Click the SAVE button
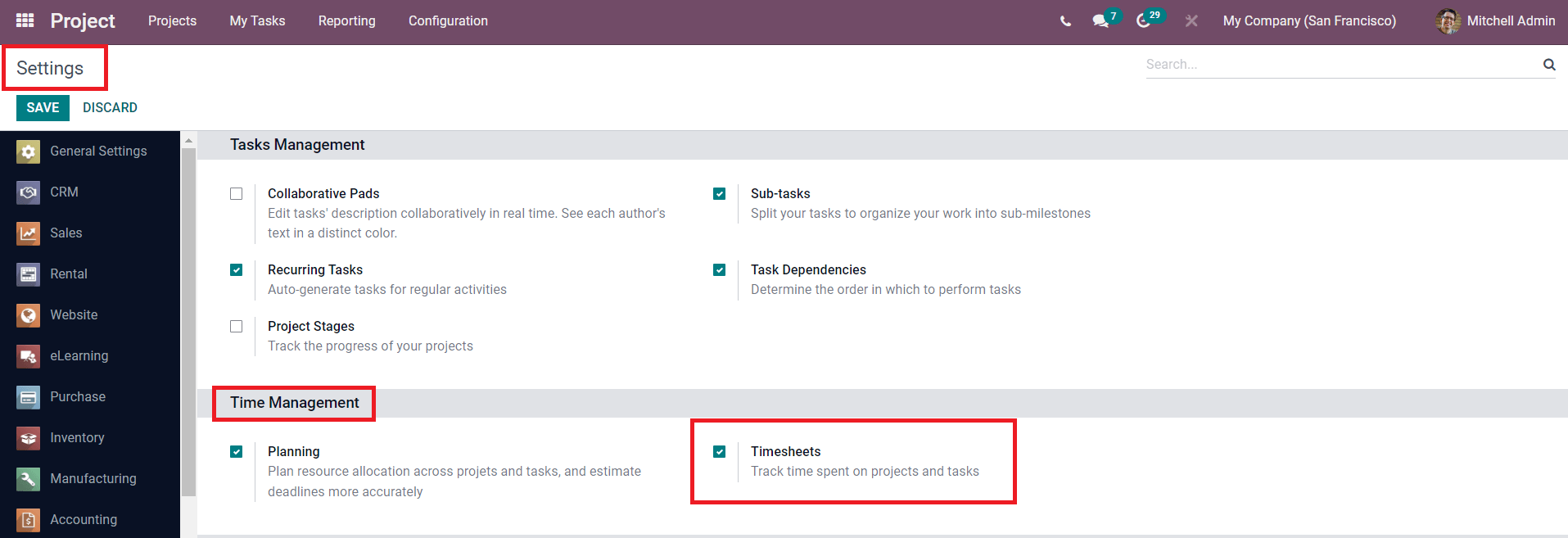This screenshot has height=538, width=1568. click(43, 108)
